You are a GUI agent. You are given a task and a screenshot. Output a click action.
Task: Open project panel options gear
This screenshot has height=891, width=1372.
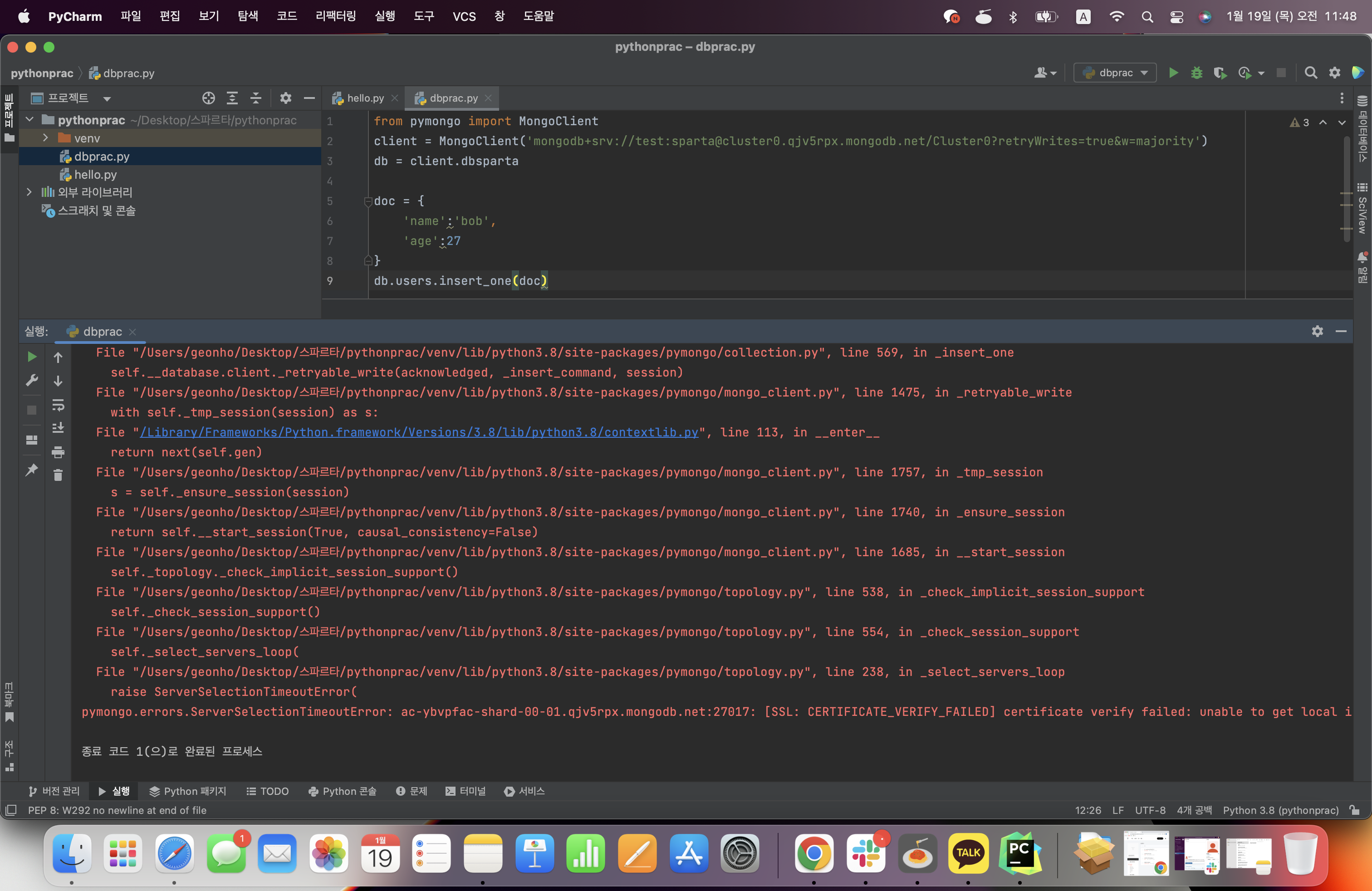pos(285,98)
